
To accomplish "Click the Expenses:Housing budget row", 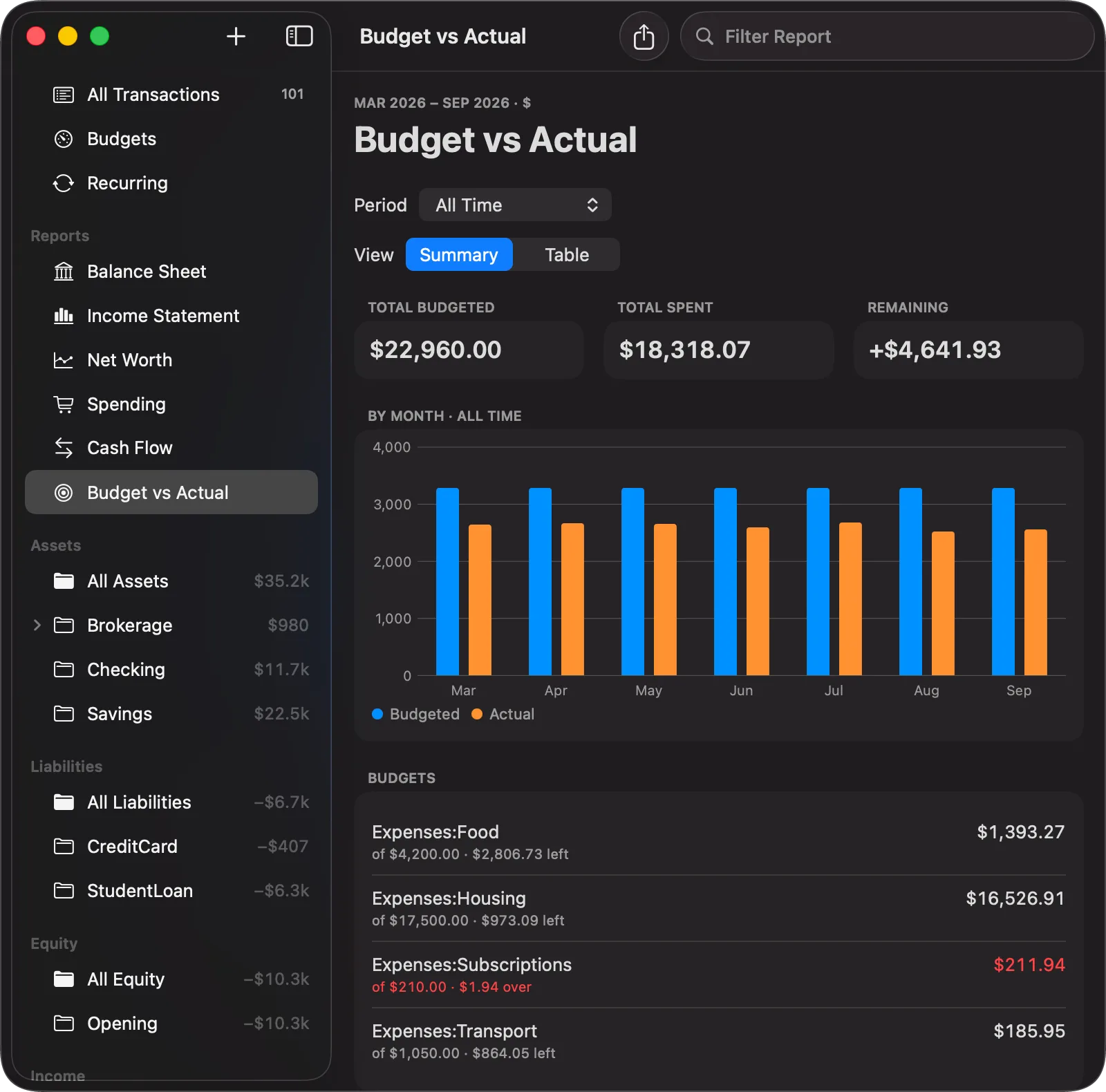I will tap(718, 909).
